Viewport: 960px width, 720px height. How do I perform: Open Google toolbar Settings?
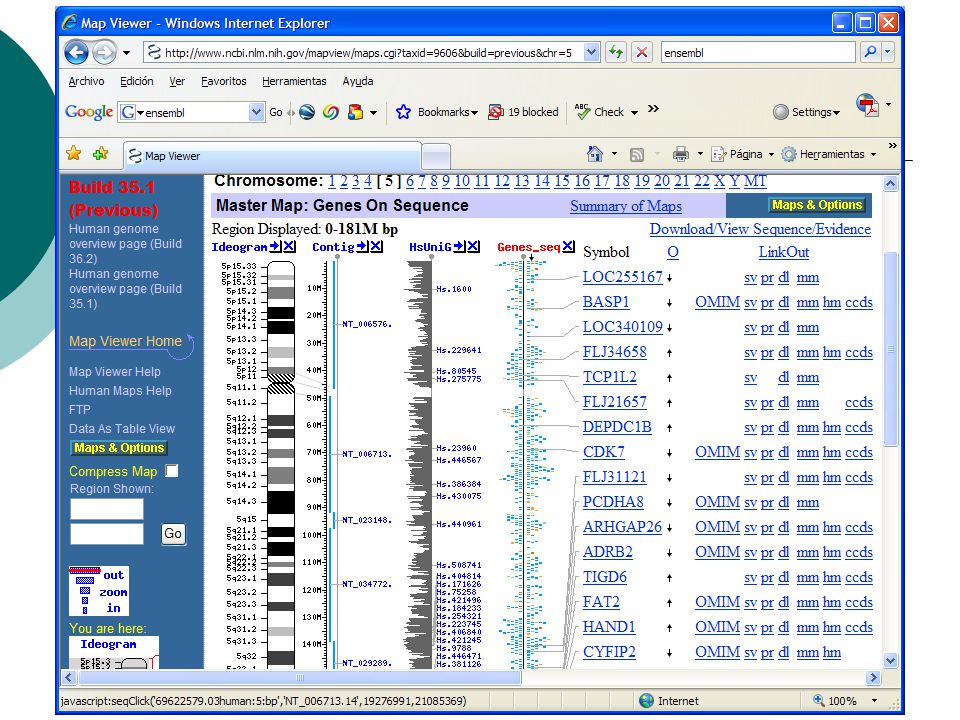(x=806, y=112)
